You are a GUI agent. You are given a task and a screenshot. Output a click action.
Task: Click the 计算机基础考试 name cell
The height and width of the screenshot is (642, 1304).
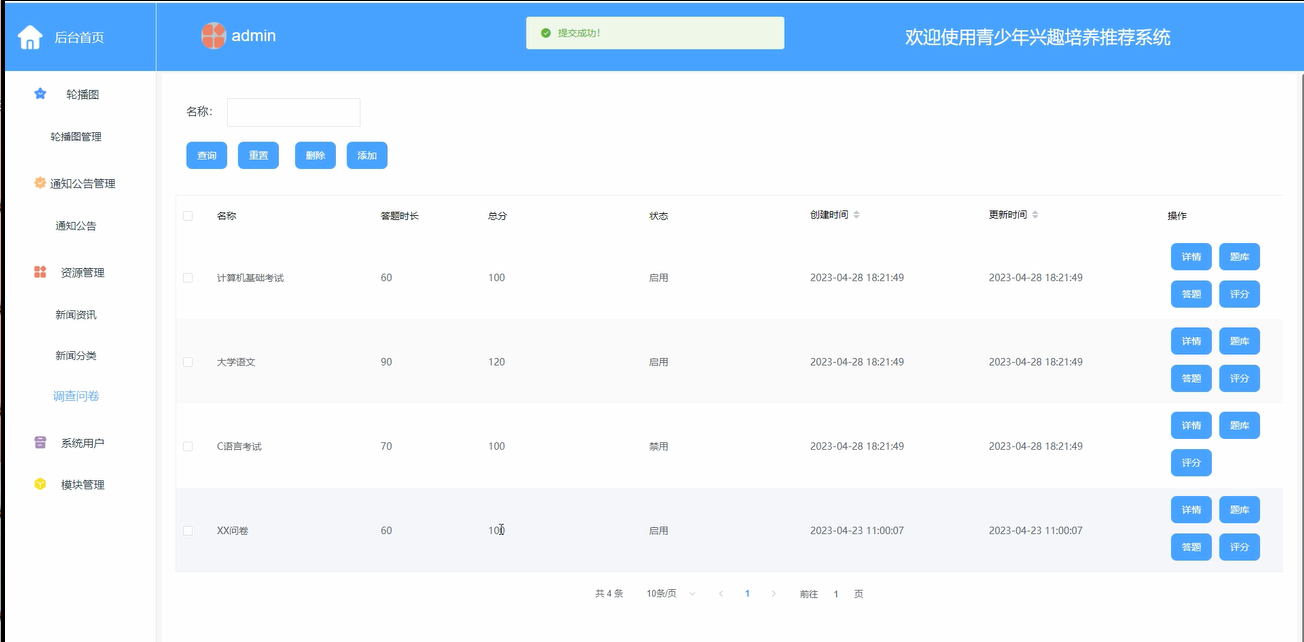250,278
